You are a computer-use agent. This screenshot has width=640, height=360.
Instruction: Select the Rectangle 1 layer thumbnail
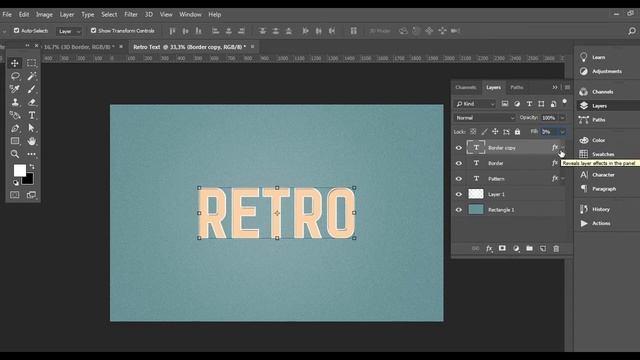click(476, 210)
